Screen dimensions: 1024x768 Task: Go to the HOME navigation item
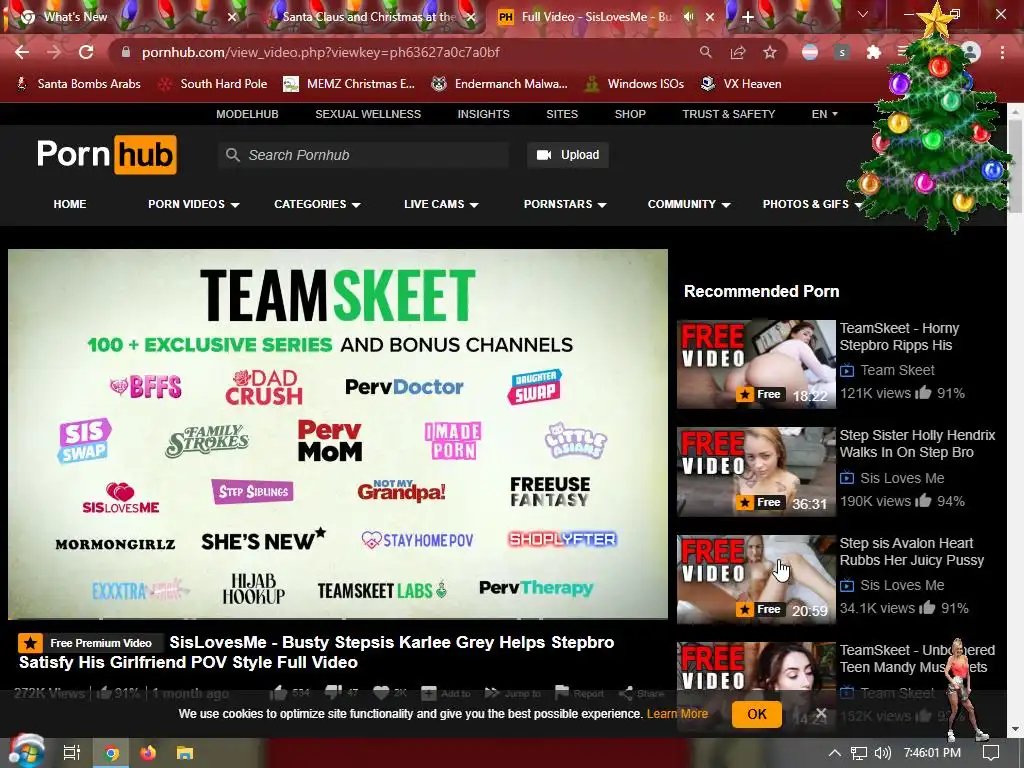click(70, 204)
